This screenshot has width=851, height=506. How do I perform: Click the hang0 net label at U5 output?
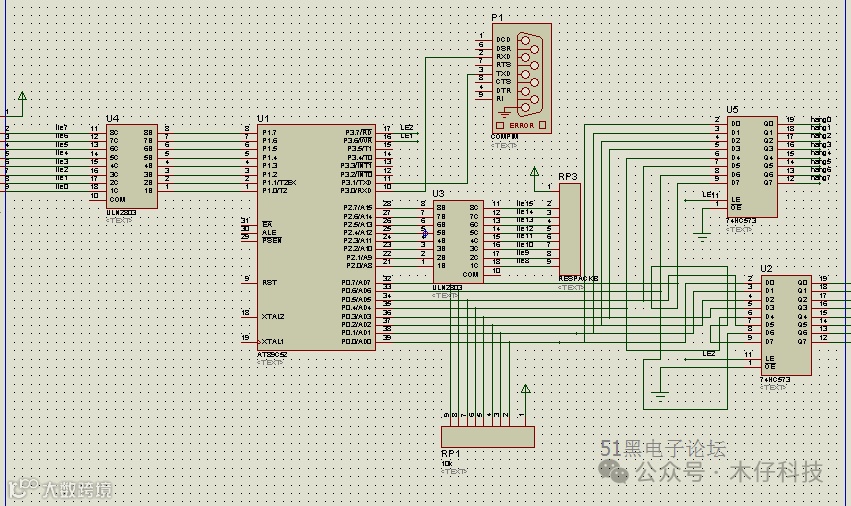point(821,119)
